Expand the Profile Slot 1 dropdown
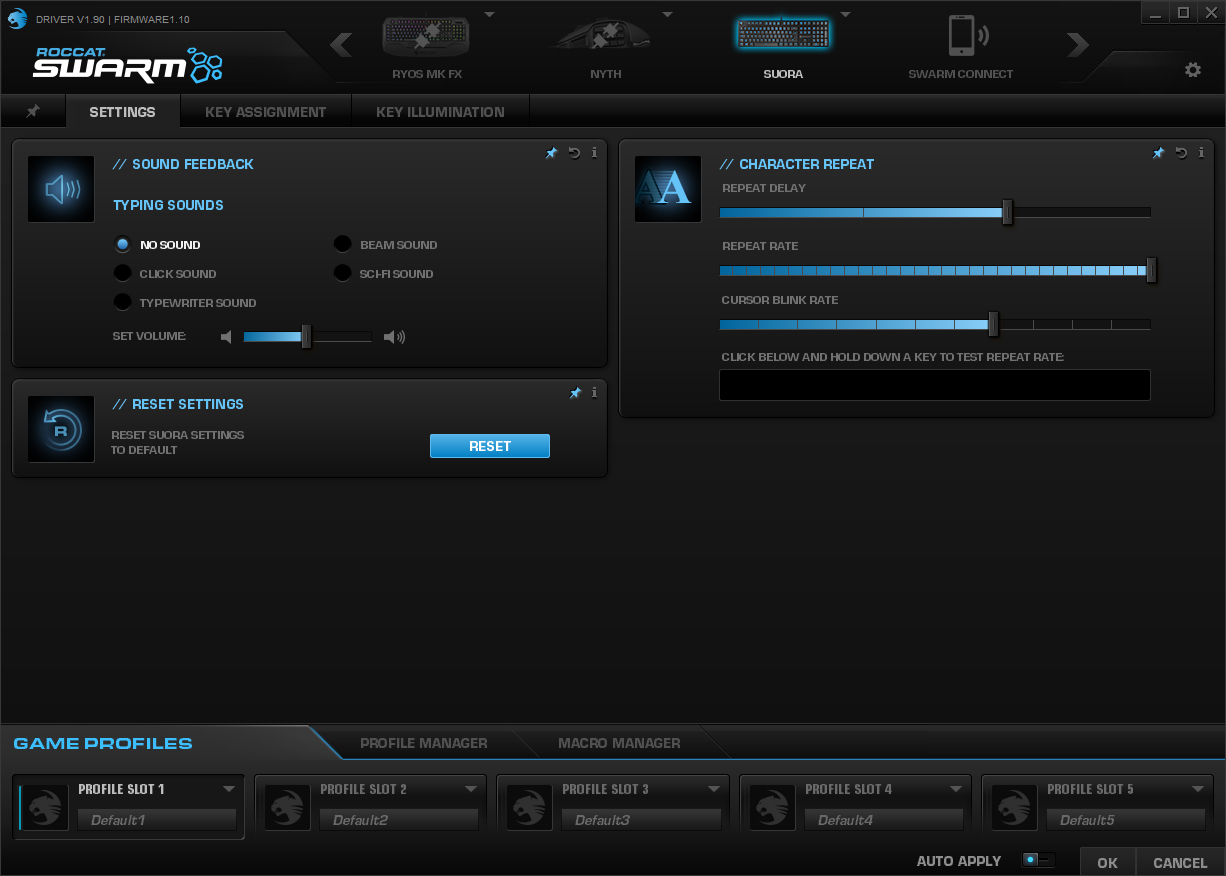1226x876 pixels. click(229, 789)
